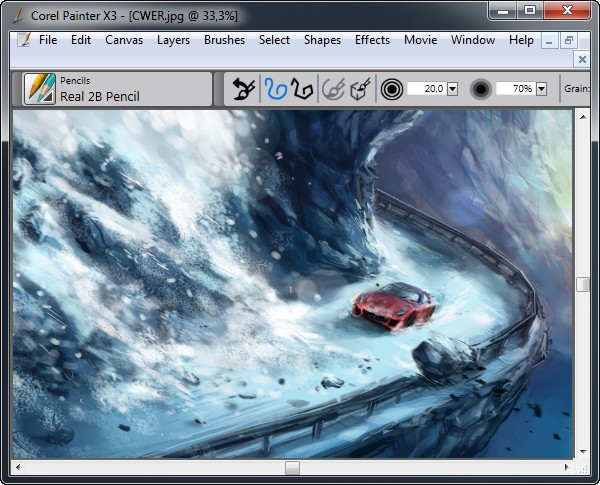Click the horizontal scrollbar thumb
This screenshot has width=600, height=485.
click(292, 467)
